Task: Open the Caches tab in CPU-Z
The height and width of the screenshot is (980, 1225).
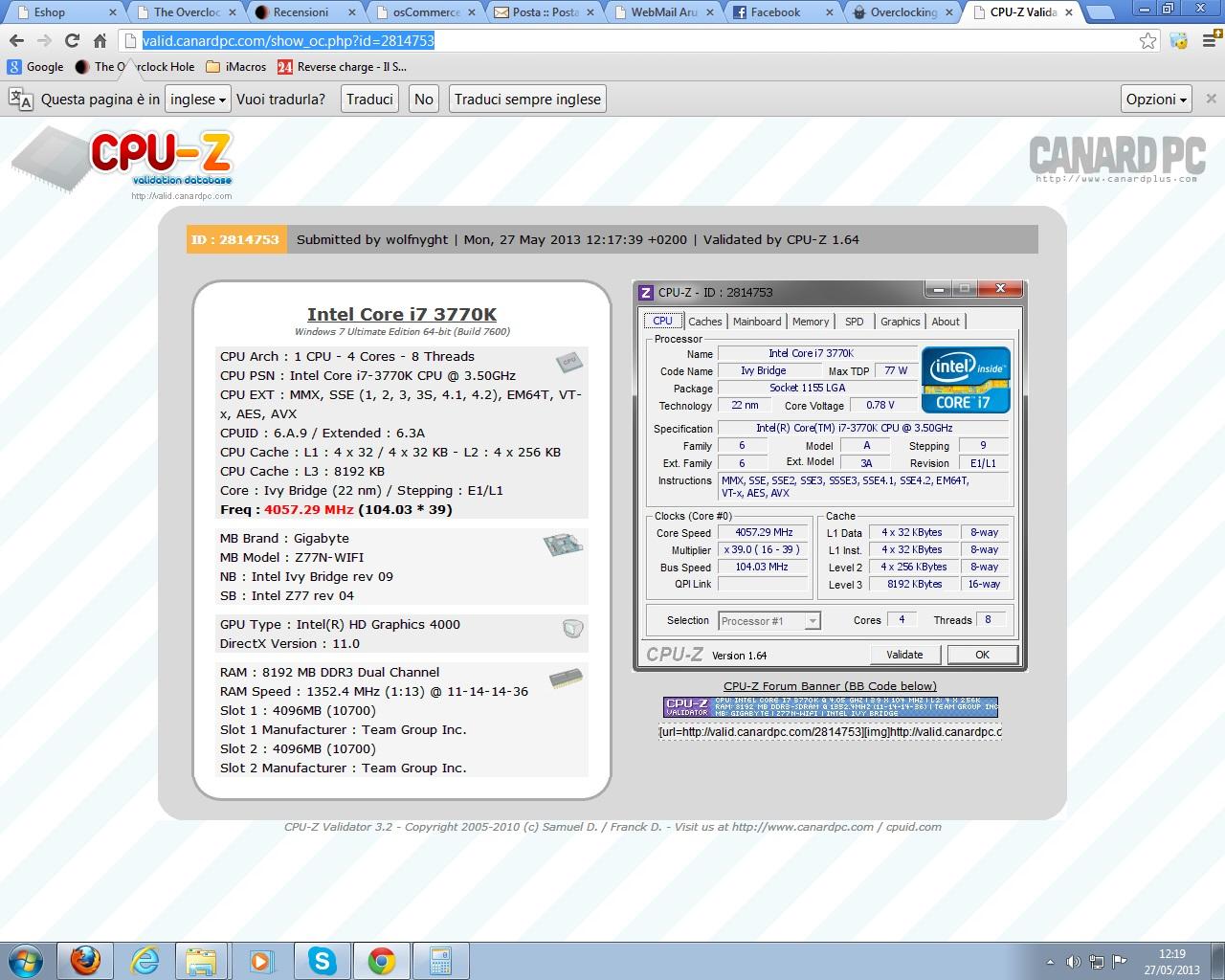Action: [705, 322]
